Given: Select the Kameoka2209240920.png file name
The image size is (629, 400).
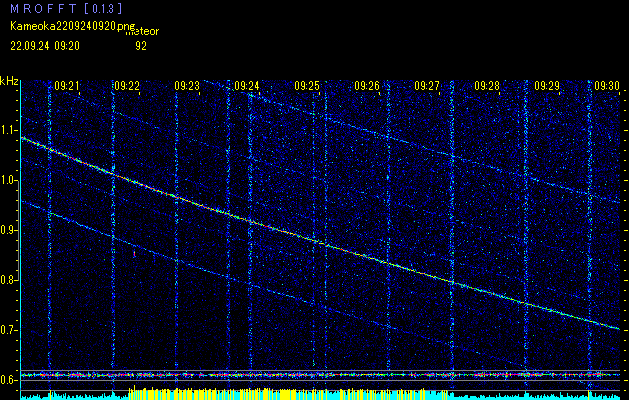Looking at the screenshot, I should tap(73, 26).
